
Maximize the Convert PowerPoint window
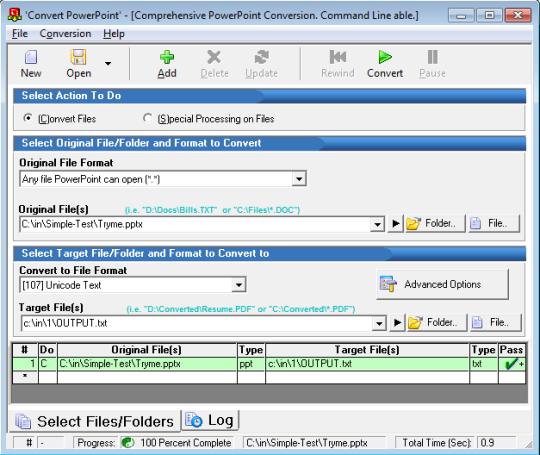pyautogui.click(x=489, y=15)
